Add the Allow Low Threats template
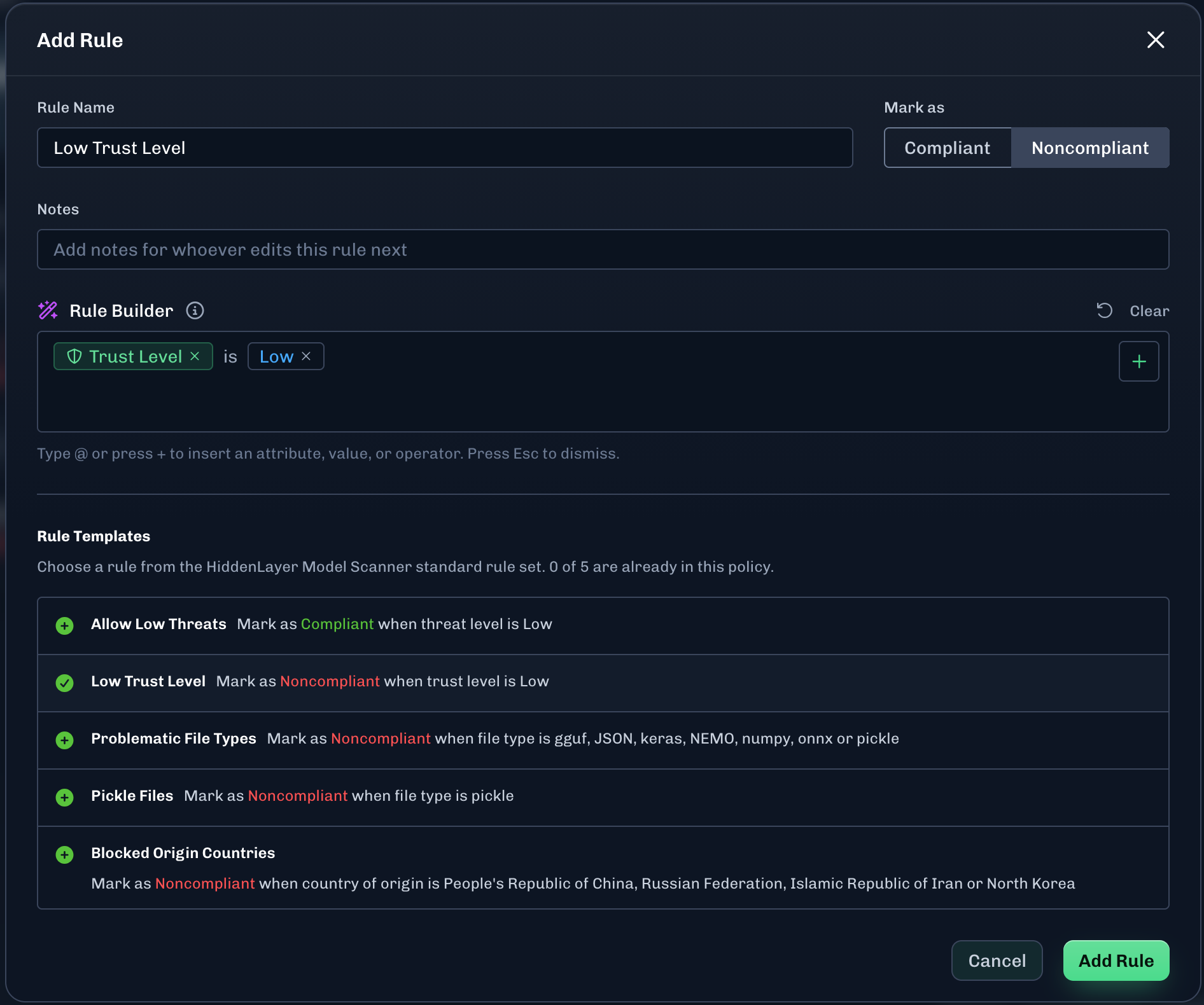 pyautogui.click(x=64, y=626)
